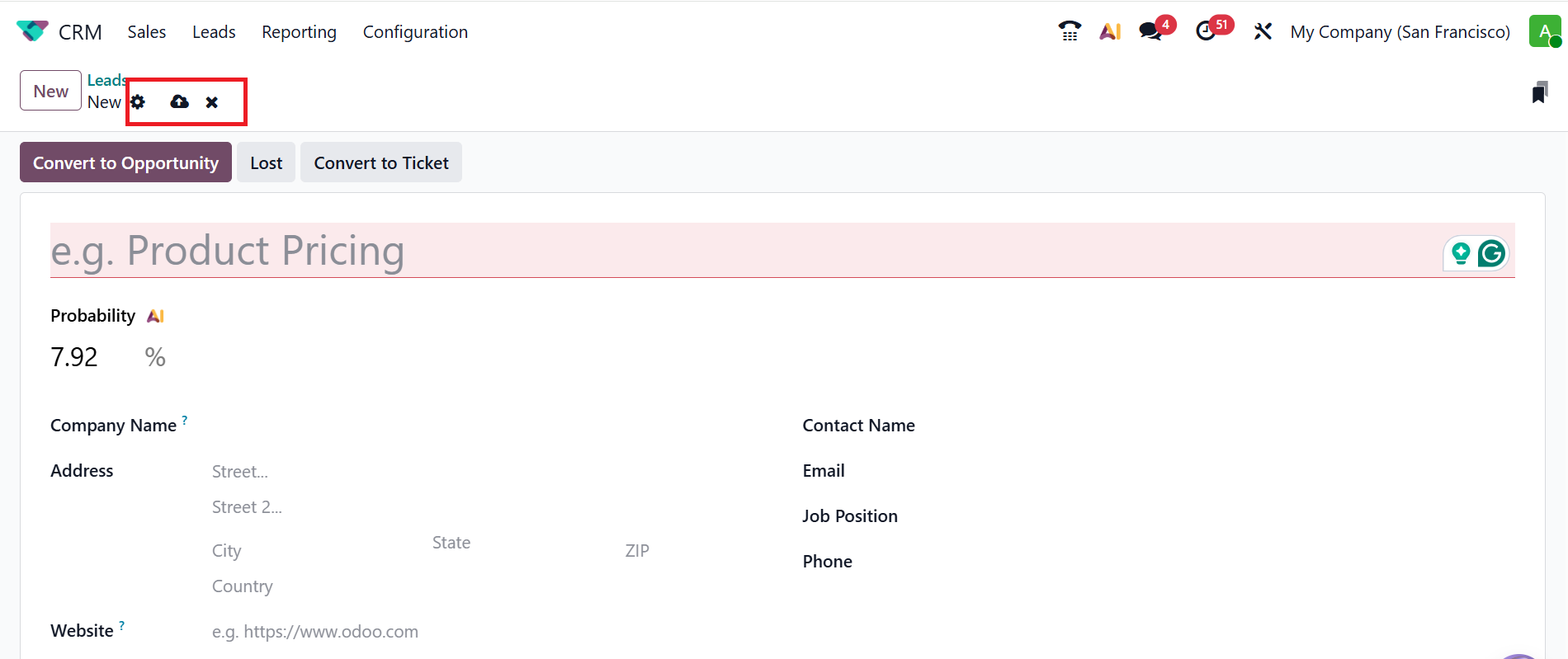Open the VoIP phone dialer icon
The image size is (1568, 659).
coord(1070,31)
